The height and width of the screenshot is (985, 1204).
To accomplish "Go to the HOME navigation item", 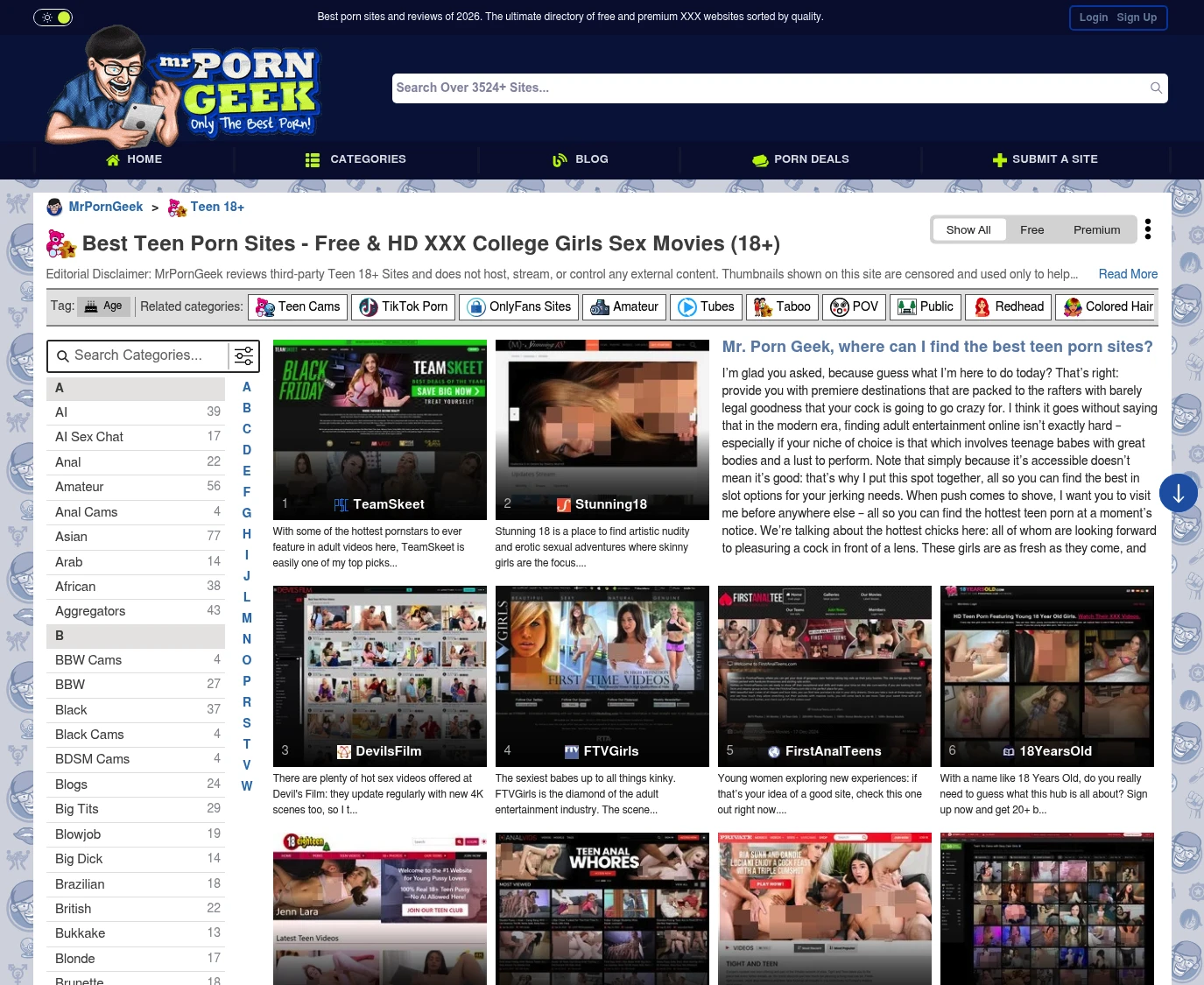I will 134,159.
